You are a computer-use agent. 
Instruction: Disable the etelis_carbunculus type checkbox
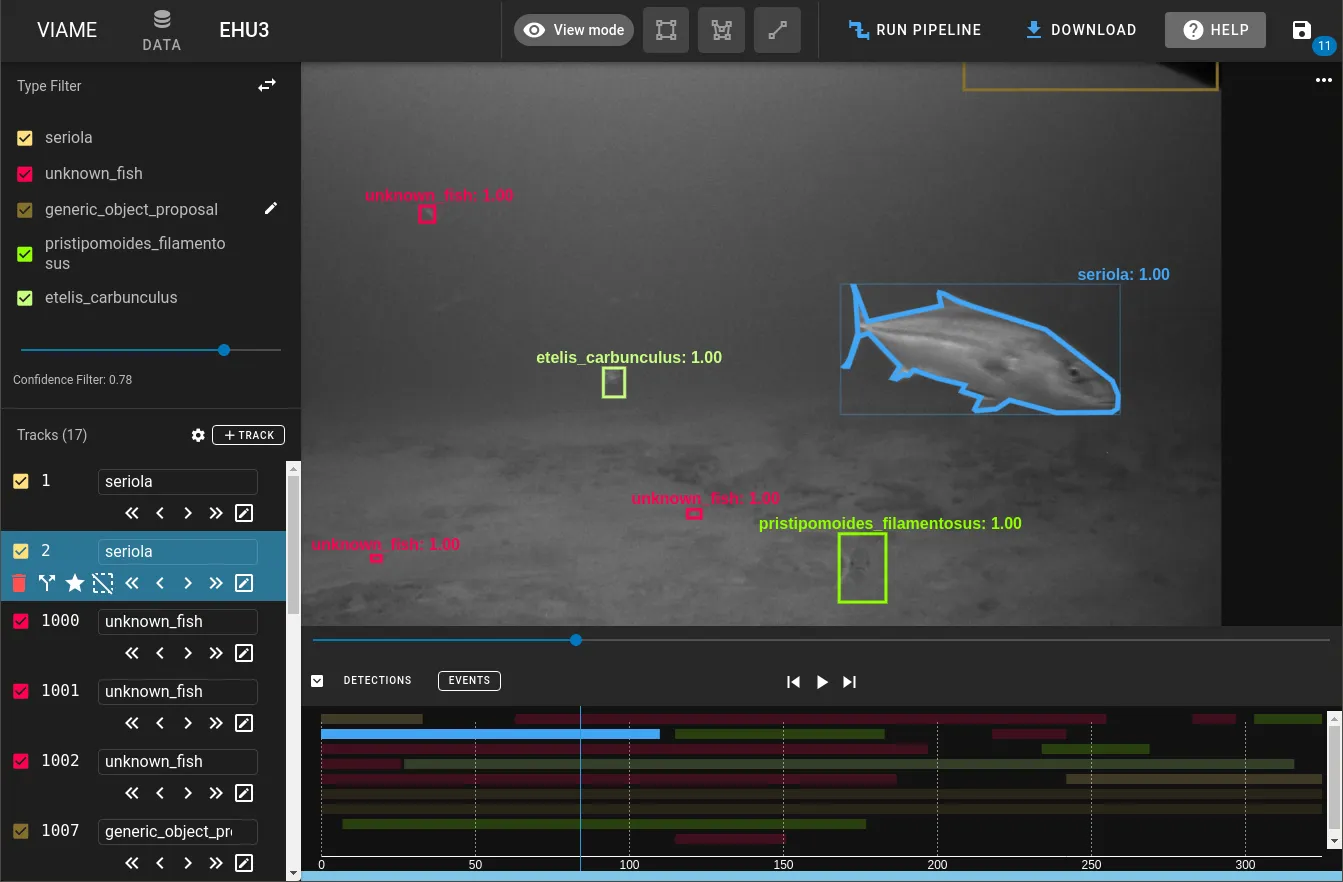pyautogui.click(x=26, y=298)
